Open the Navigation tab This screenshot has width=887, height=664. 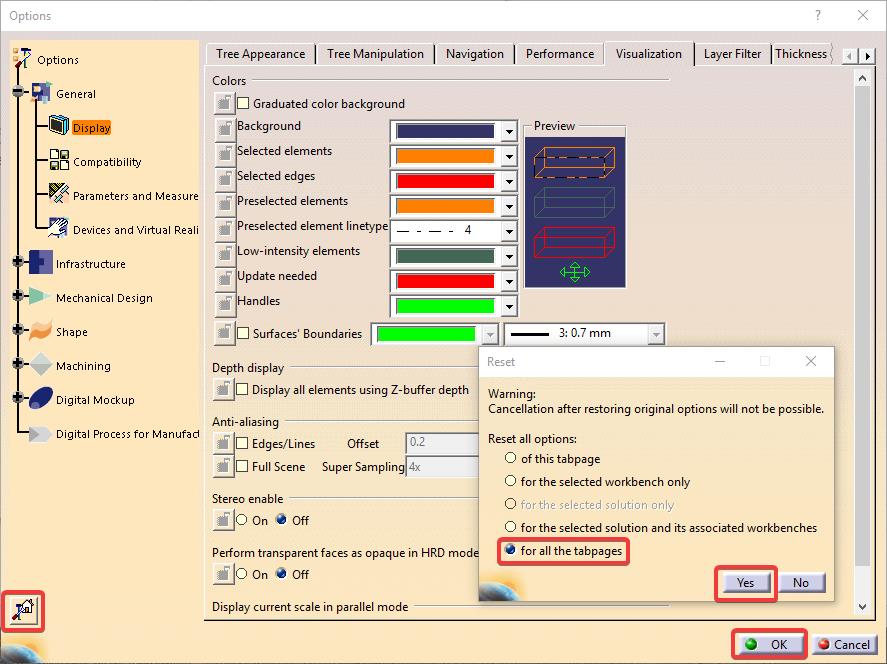pyautogui.click(x=475, y=54)
